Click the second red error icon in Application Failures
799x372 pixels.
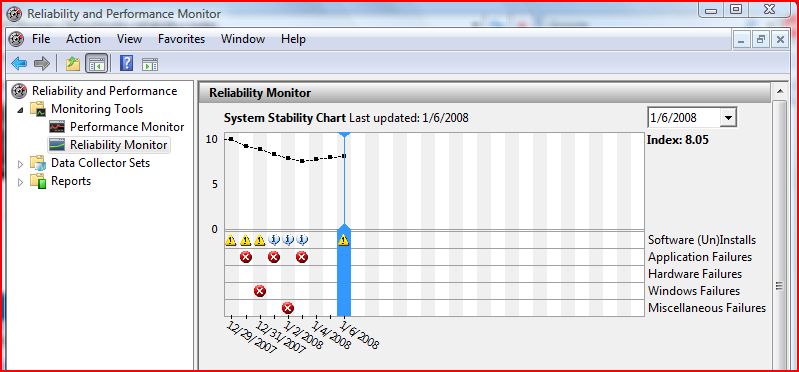(274, 257)
